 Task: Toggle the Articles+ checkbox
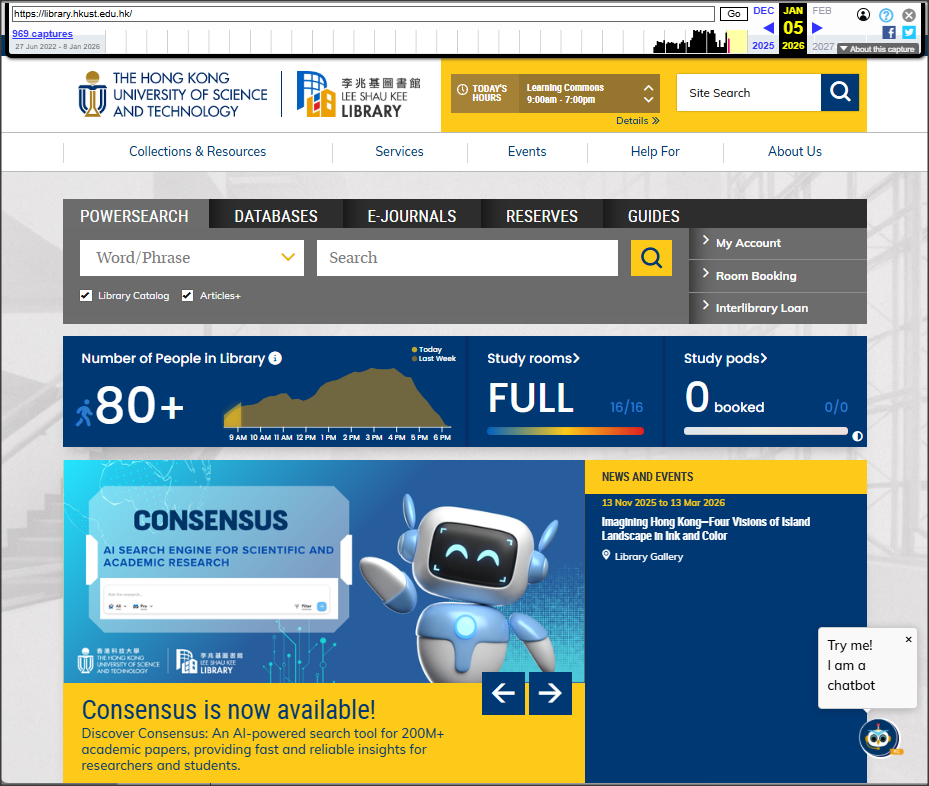[187, 296]
